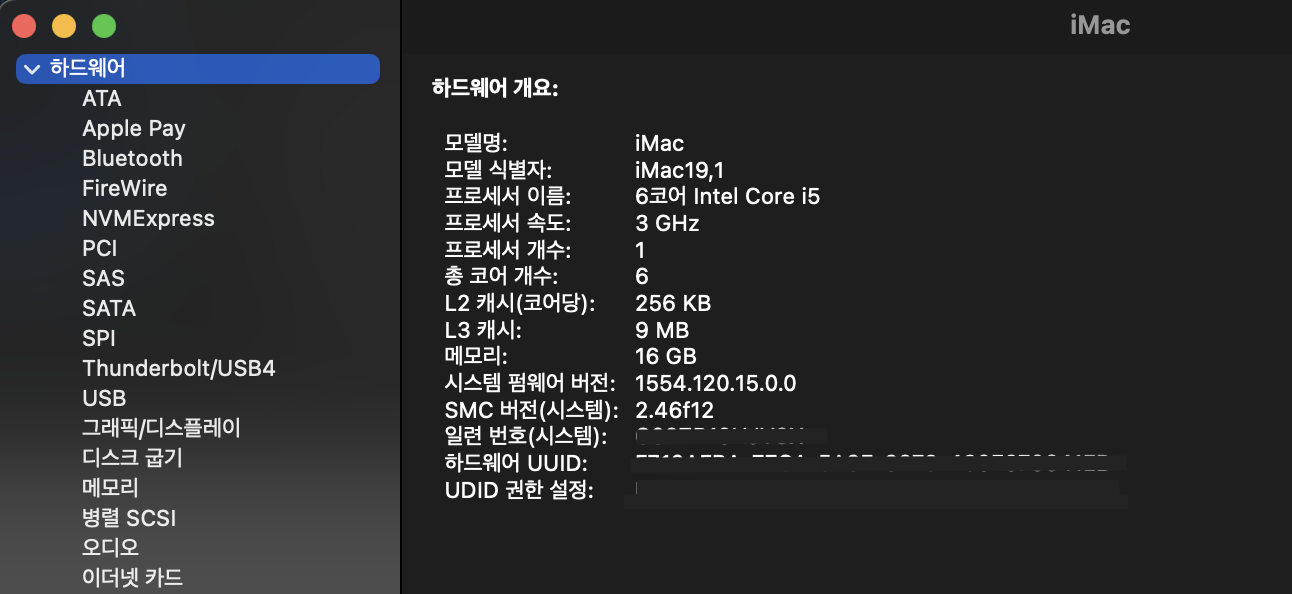
Task: Click the 모델명: label
Action: pyautogui.click(x=478, y=143)
